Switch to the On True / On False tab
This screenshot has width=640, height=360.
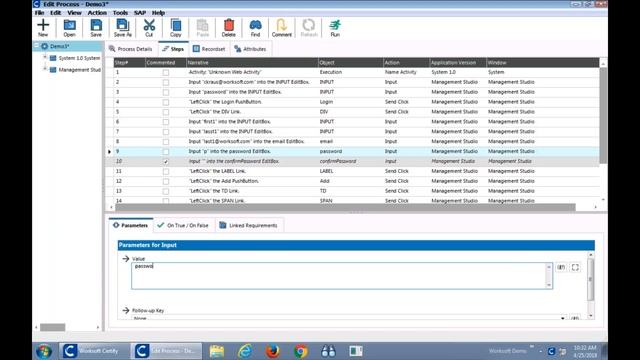tap(183, 225)
